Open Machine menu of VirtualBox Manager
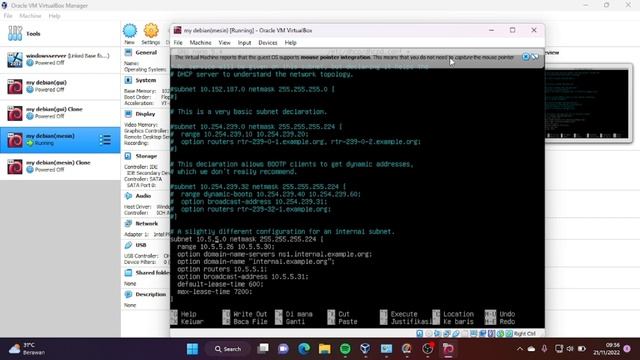 30,16
